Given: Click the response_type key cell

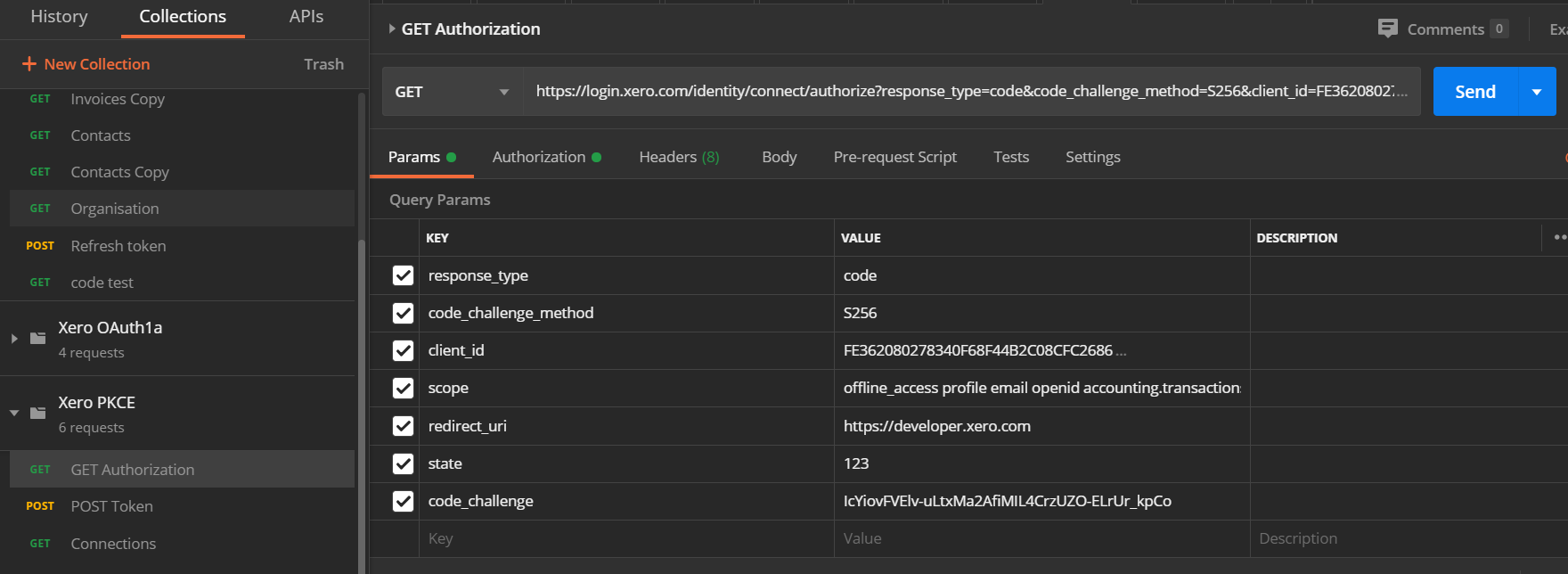Looking at the screenshot, I should pyautogui.click(x=626, y=275).
